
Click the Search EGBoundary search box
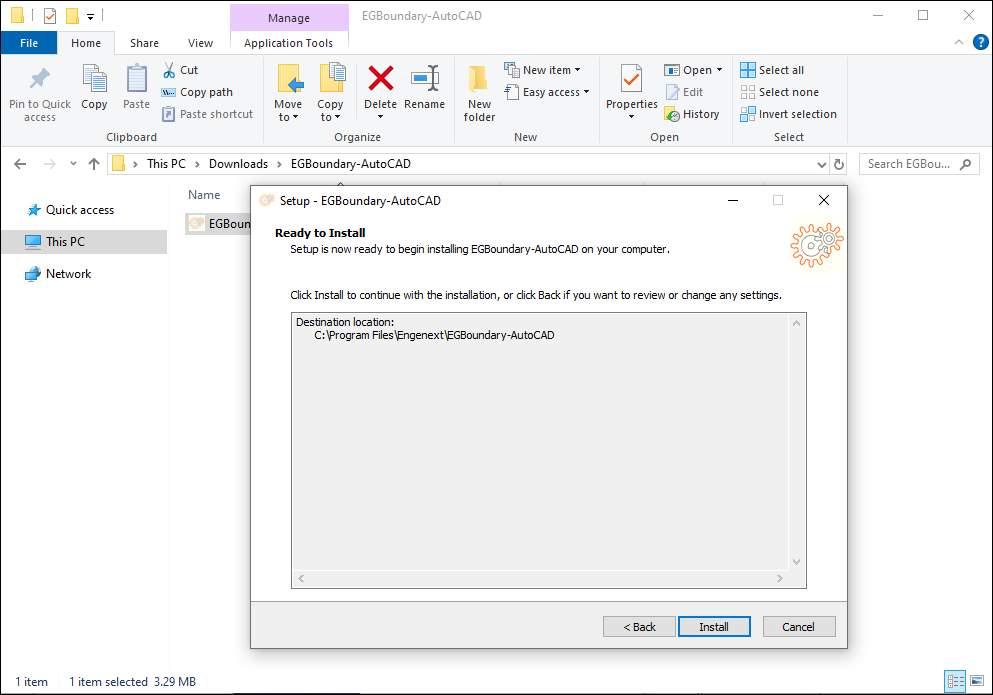[918, 164]
